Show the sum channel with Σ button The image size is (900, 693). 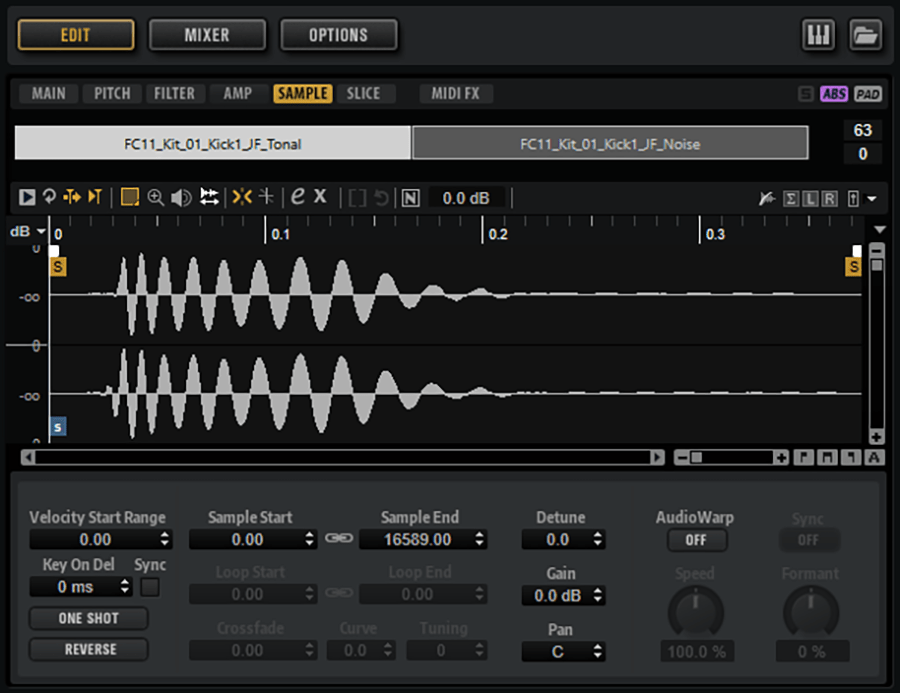click(791, 199)
